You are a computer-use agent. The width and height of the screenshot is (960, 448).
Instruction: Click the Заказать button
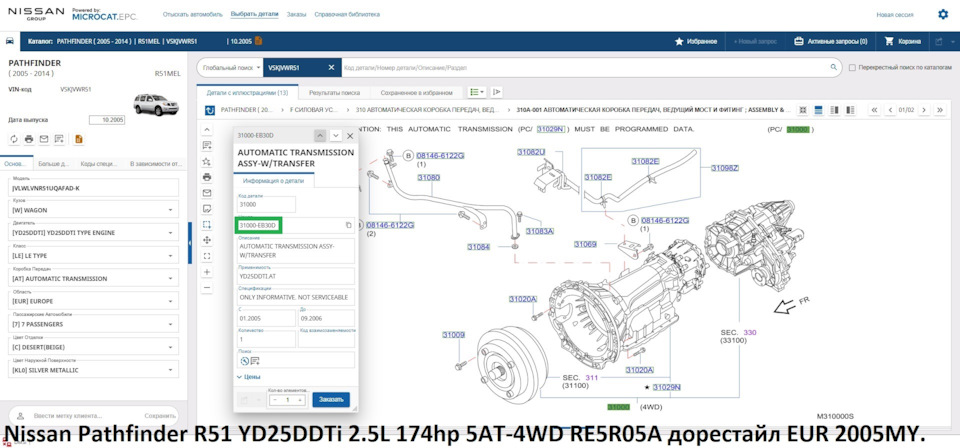[x=331, y=400]
